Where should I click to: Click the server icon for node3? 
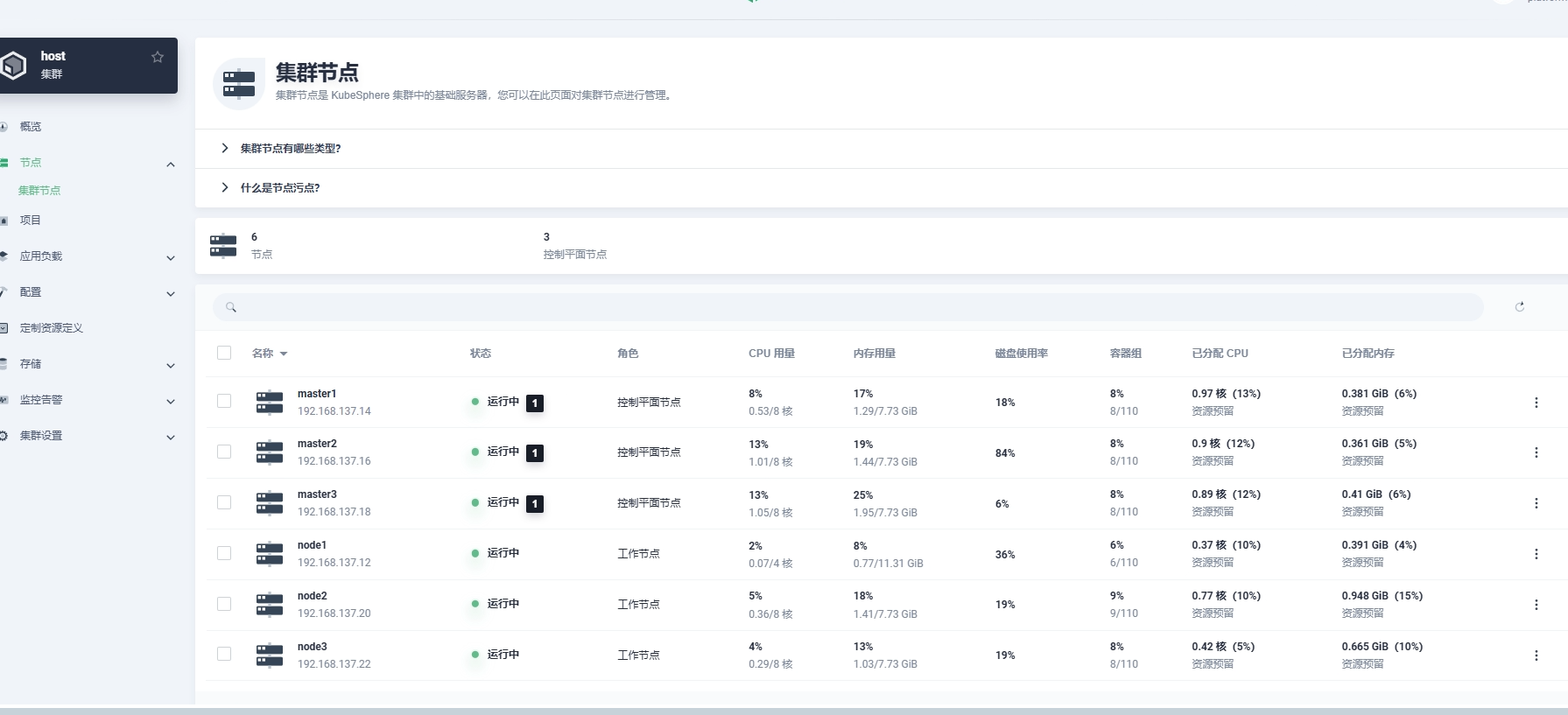(270, 655)
